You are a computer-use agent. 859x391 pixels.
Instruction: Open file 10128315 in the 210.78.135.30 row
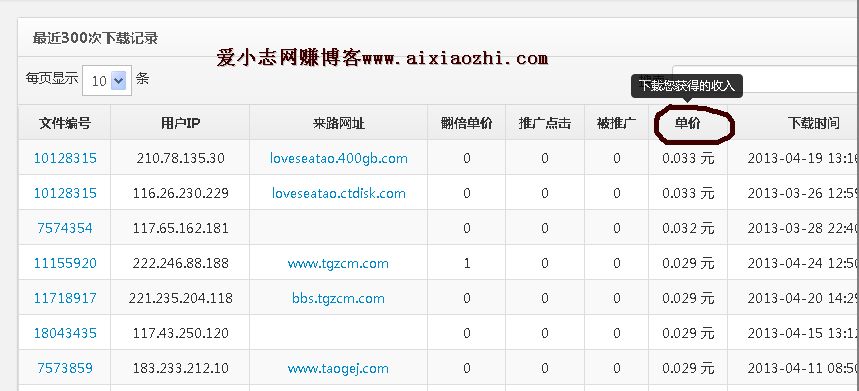(65, 158)
